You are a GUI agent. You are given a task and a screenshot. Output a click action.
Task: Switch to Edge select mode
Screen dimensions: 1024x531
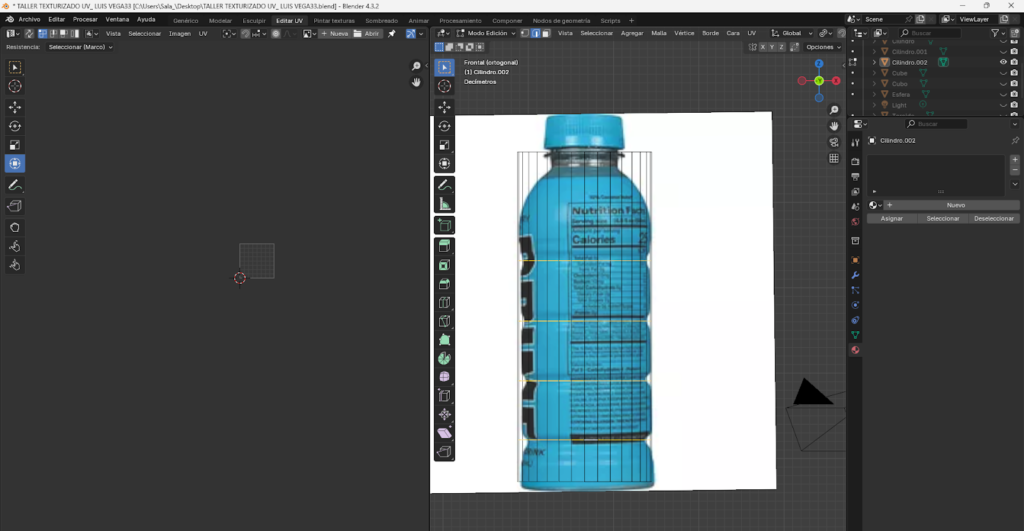(x=535, y=33)
